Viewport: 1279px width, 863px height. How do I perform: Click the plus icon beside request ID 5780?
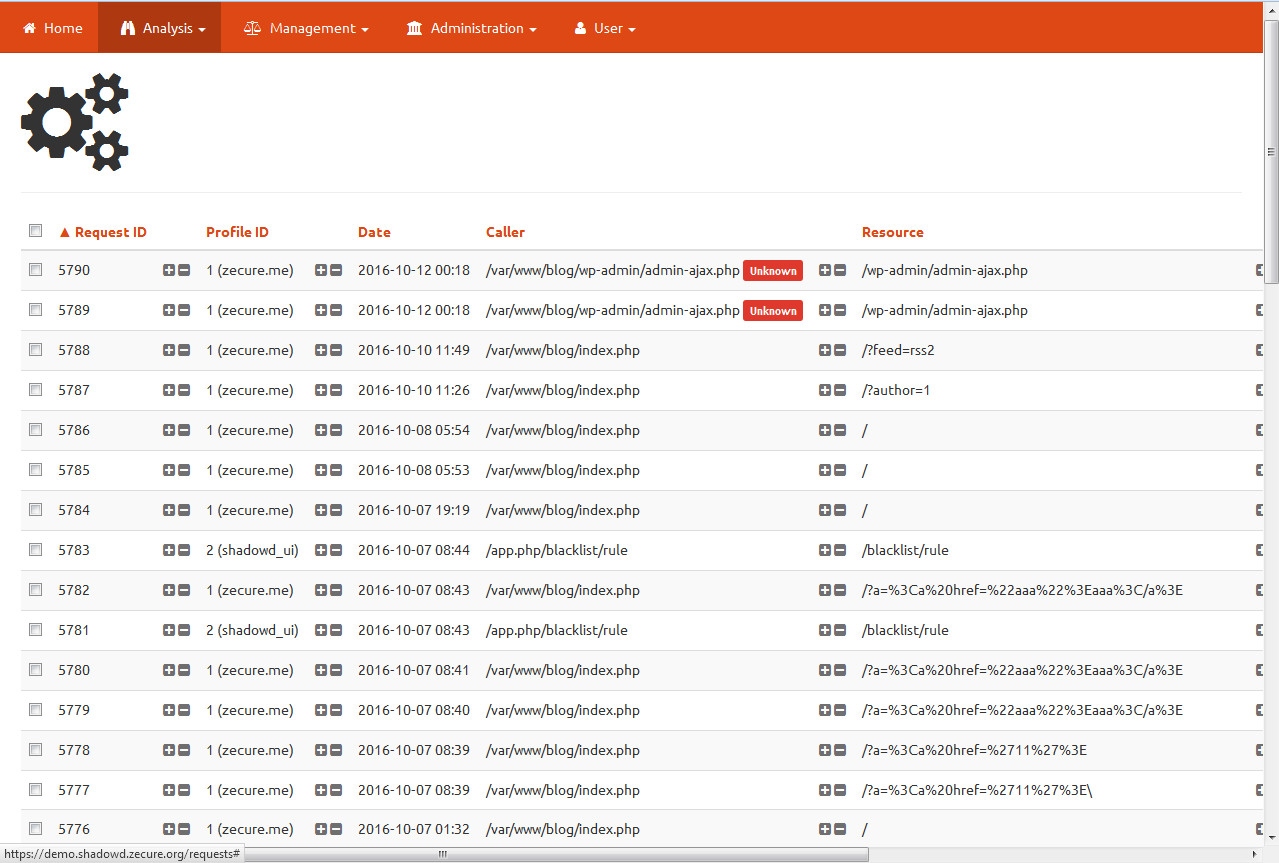click(x=169, y=670)
